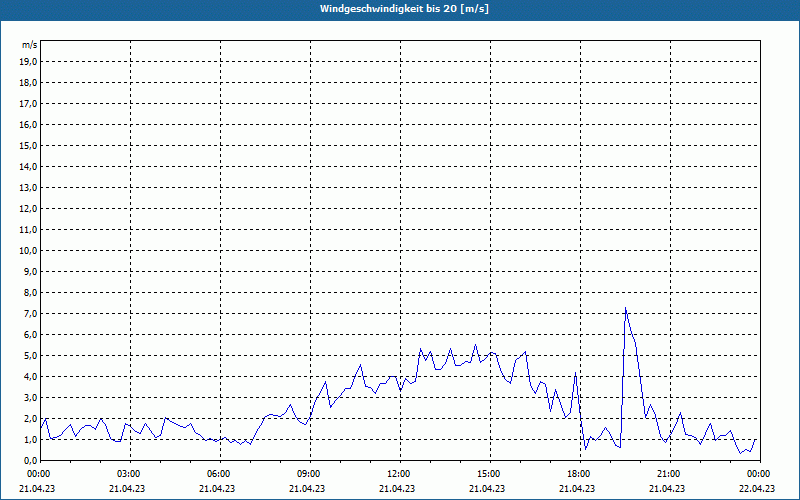Screen dimensions: 800x500
Task: Click the 18,0 y-axis label
Action: [x=28, y=83]
